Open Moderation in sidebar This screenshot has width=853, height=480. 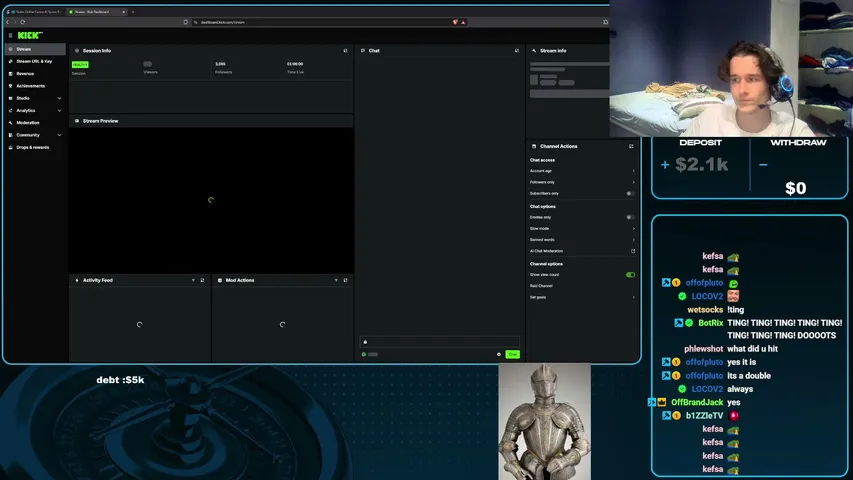tap(35, 123)
